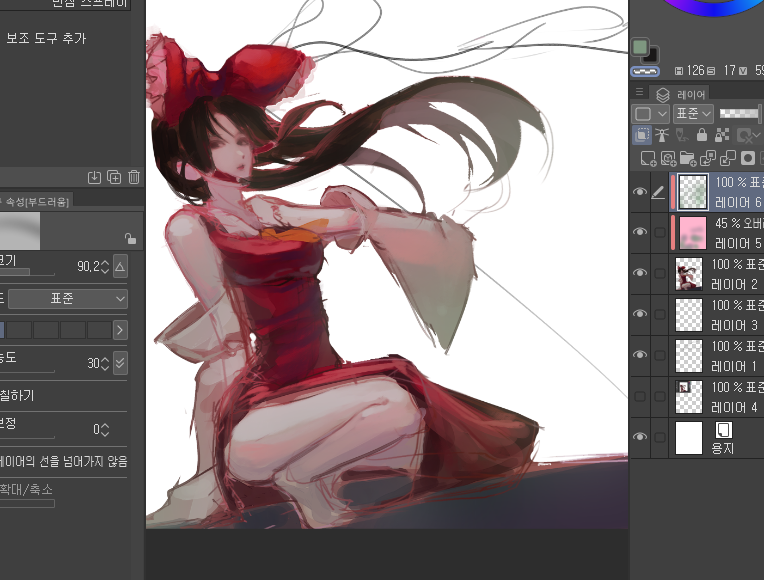Check the 레이어 5 lock column box
764x580 pixels.
pyautogui.click(x=659, y=232)
